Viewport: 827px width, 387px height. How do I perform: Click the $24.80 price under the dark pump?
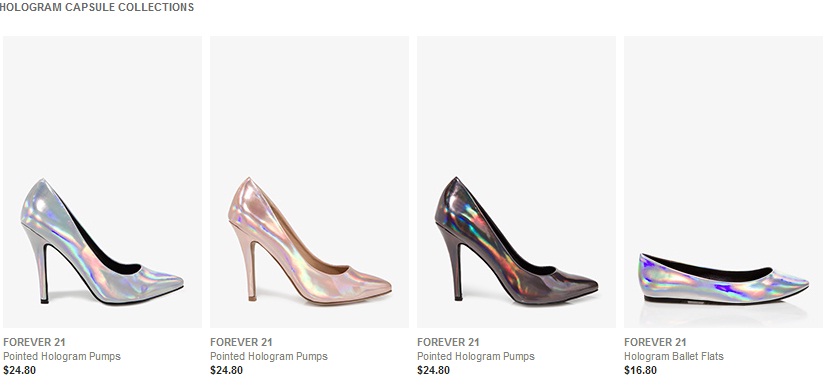coord(434,370)
